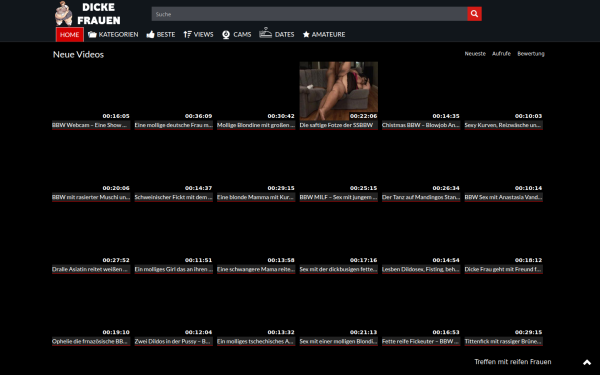Open video titled 'BBW Webcam – Eine Show ...'
The image size is (600, 375).
91,125
